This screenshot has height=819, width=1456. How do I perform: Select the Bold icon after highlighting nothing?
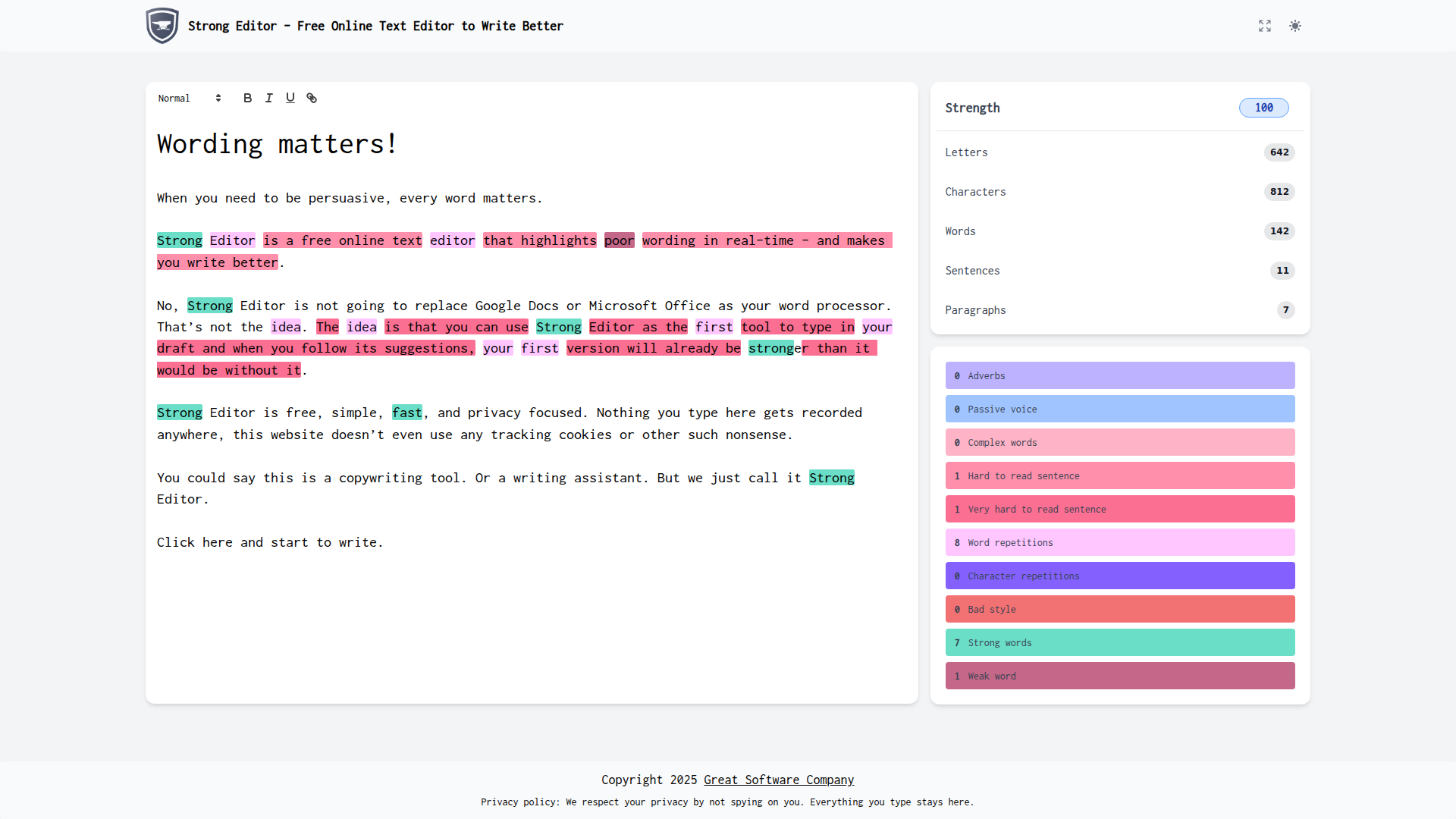click(247, 98)
